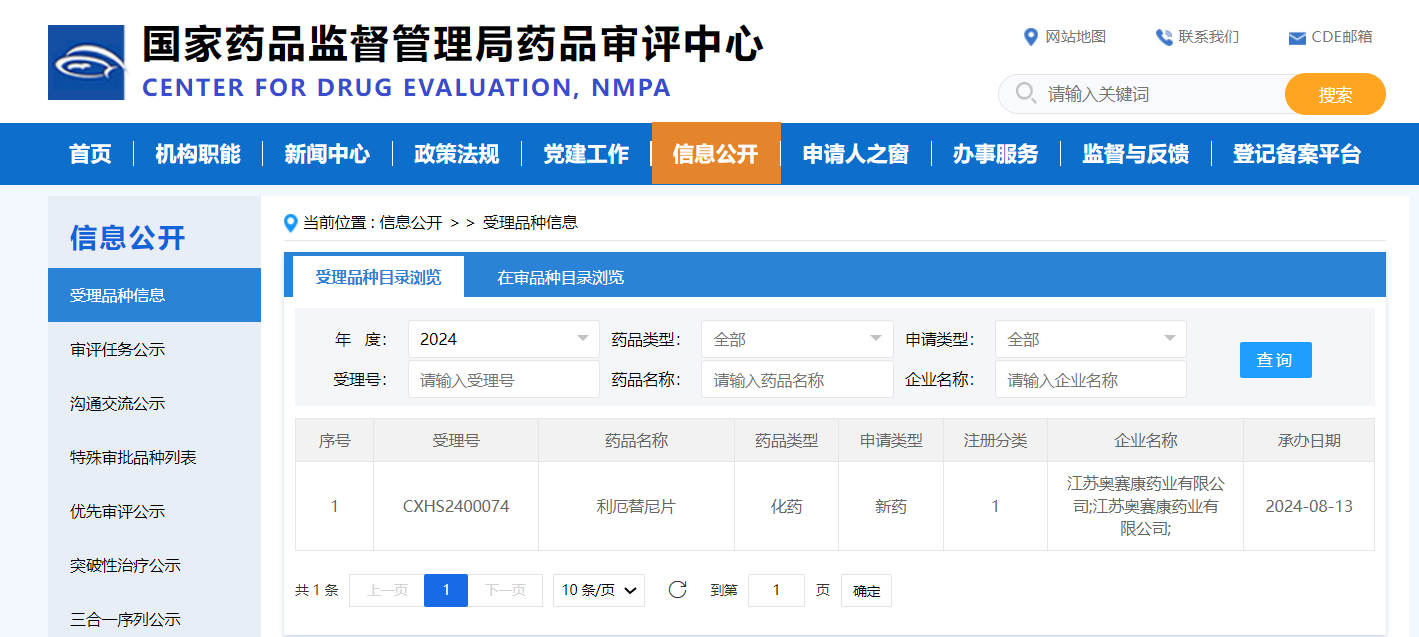Screen dimensions: 1419x637
Task: Click the date 2024-08-13
Action: coord(1309,506)
